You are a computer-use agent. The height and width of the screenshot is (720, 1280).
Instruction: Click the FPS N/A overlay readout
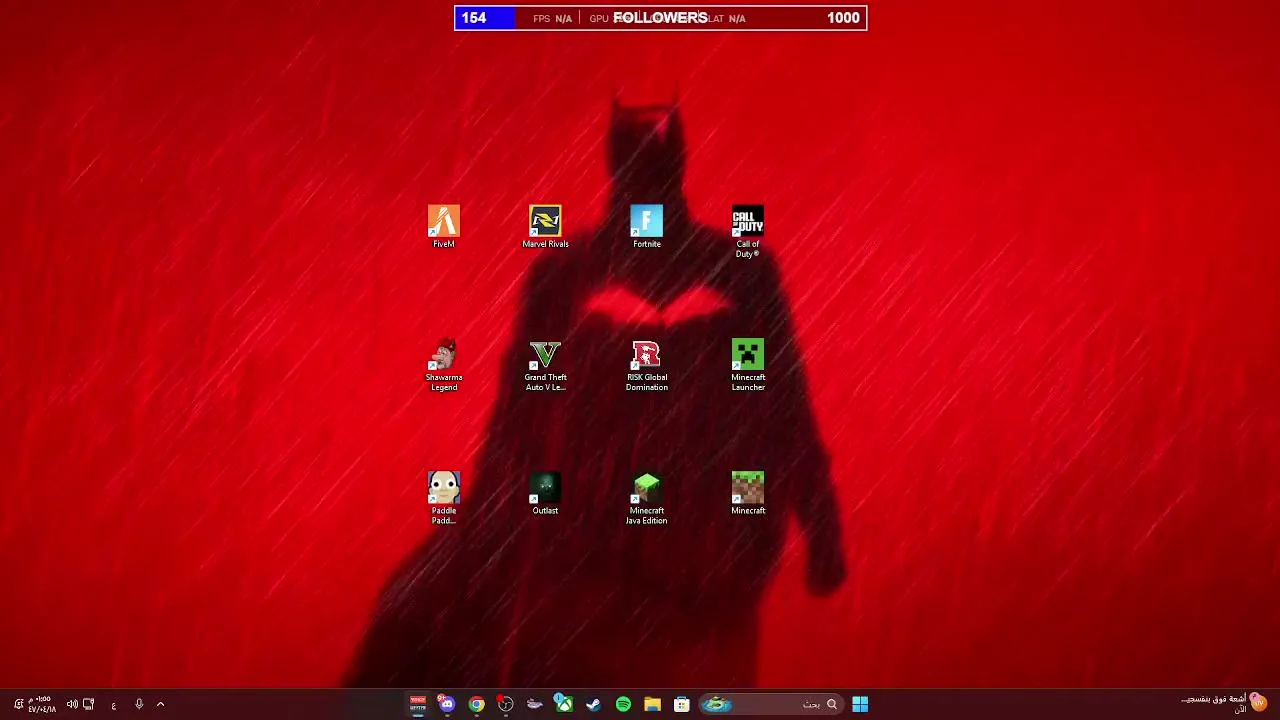552,19
